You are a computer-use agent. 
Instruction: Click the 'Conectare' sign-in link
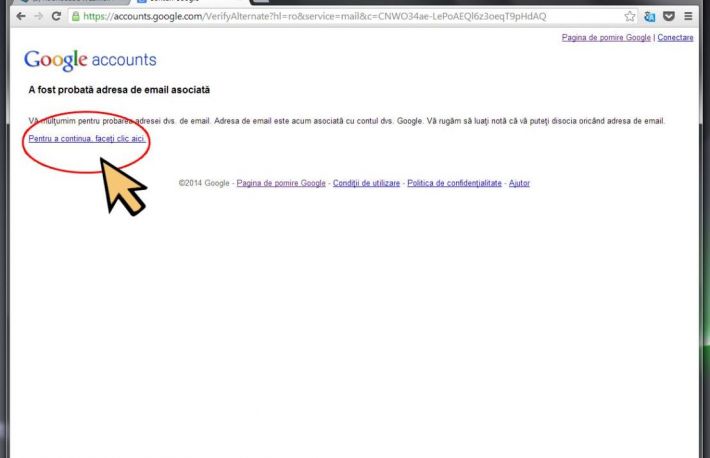[675, 37]
